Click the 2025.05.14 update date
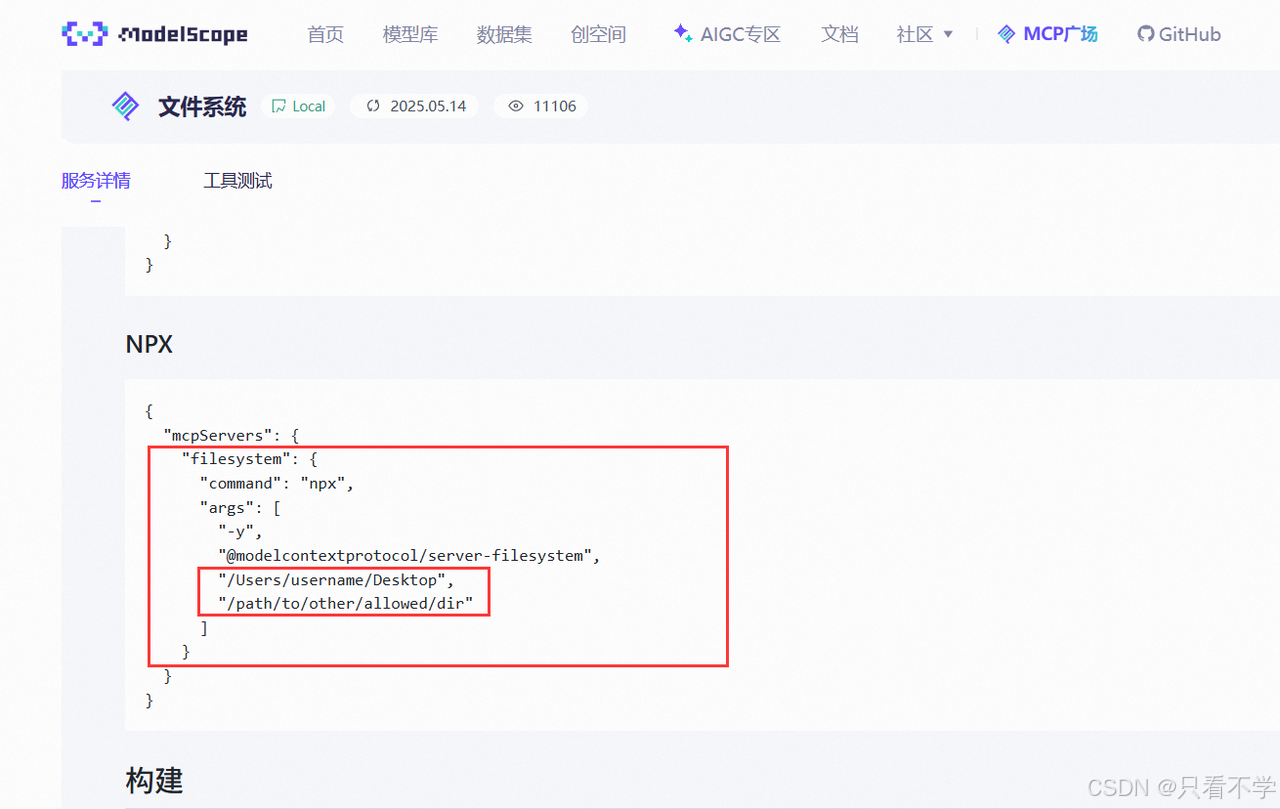1280x809 pixels. click(428, 106)
